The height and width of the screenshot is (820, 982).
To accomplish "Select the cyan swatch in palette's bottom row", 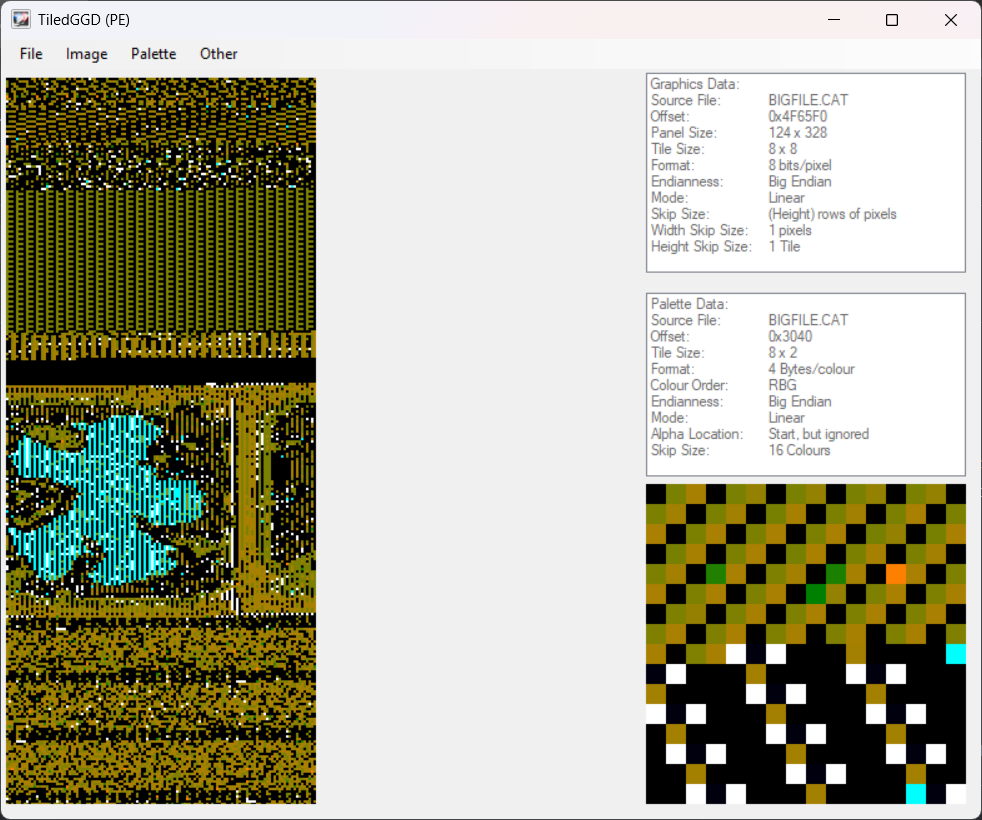I will tap(916, 794).
